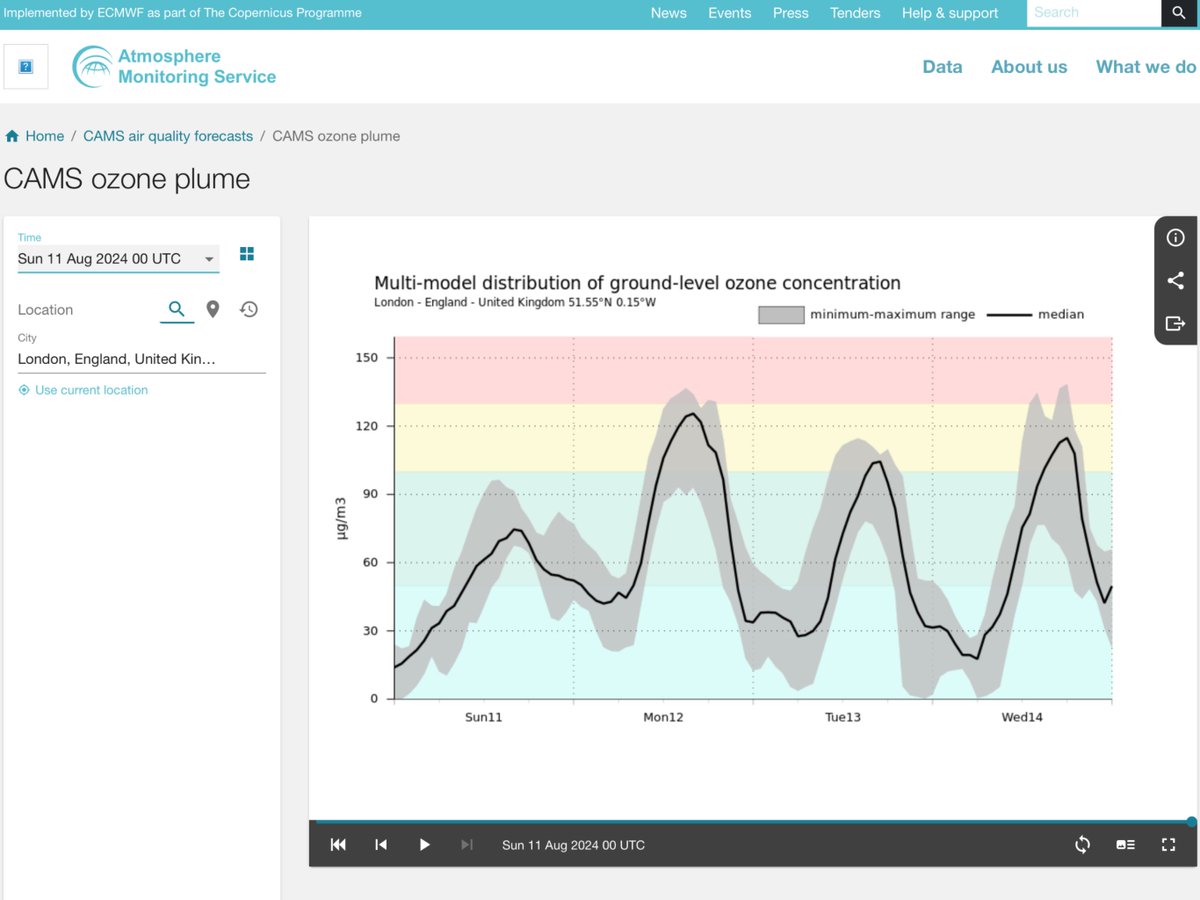Image resolution: width=1200 pixels, height=900 pixels.
Task: Click the Tue13 axis label
Action: tap(842, 718)
